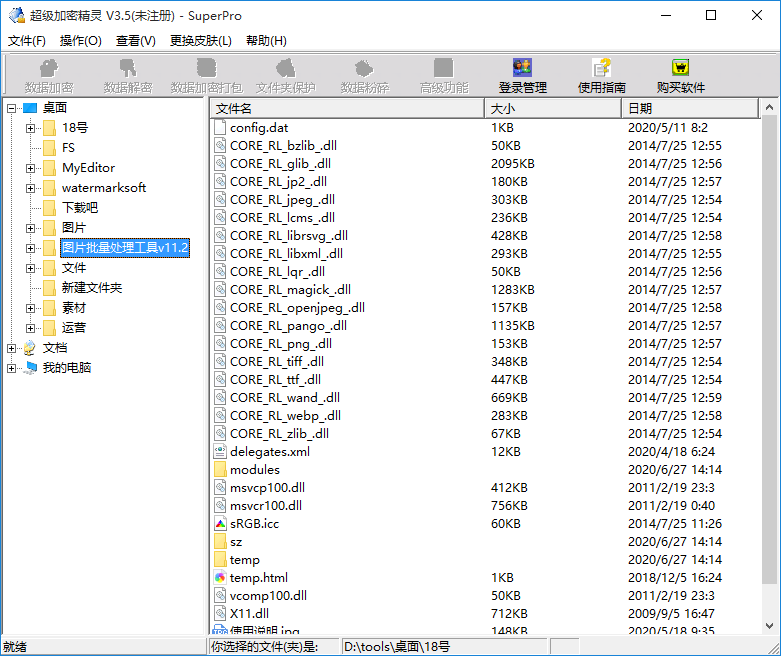Click the SuperPro app icon in title bar

tap(16, 15)
